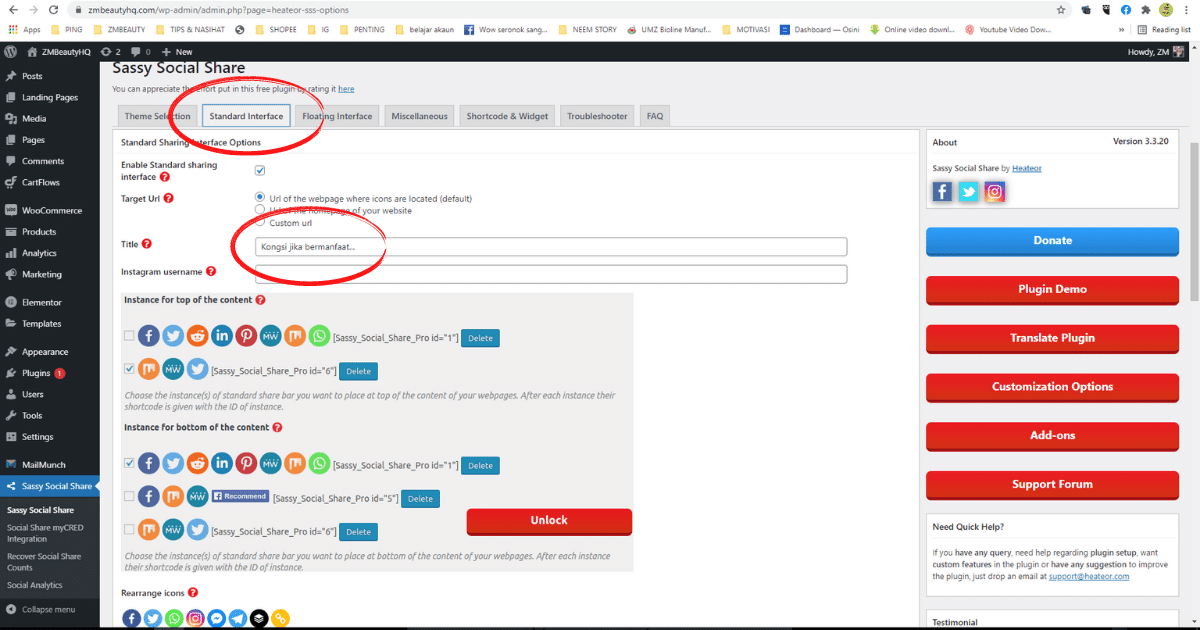Click the Instagram icon under Rearrange icons
The width and height of the screenshot is (1200, 630).
(195, 619)
